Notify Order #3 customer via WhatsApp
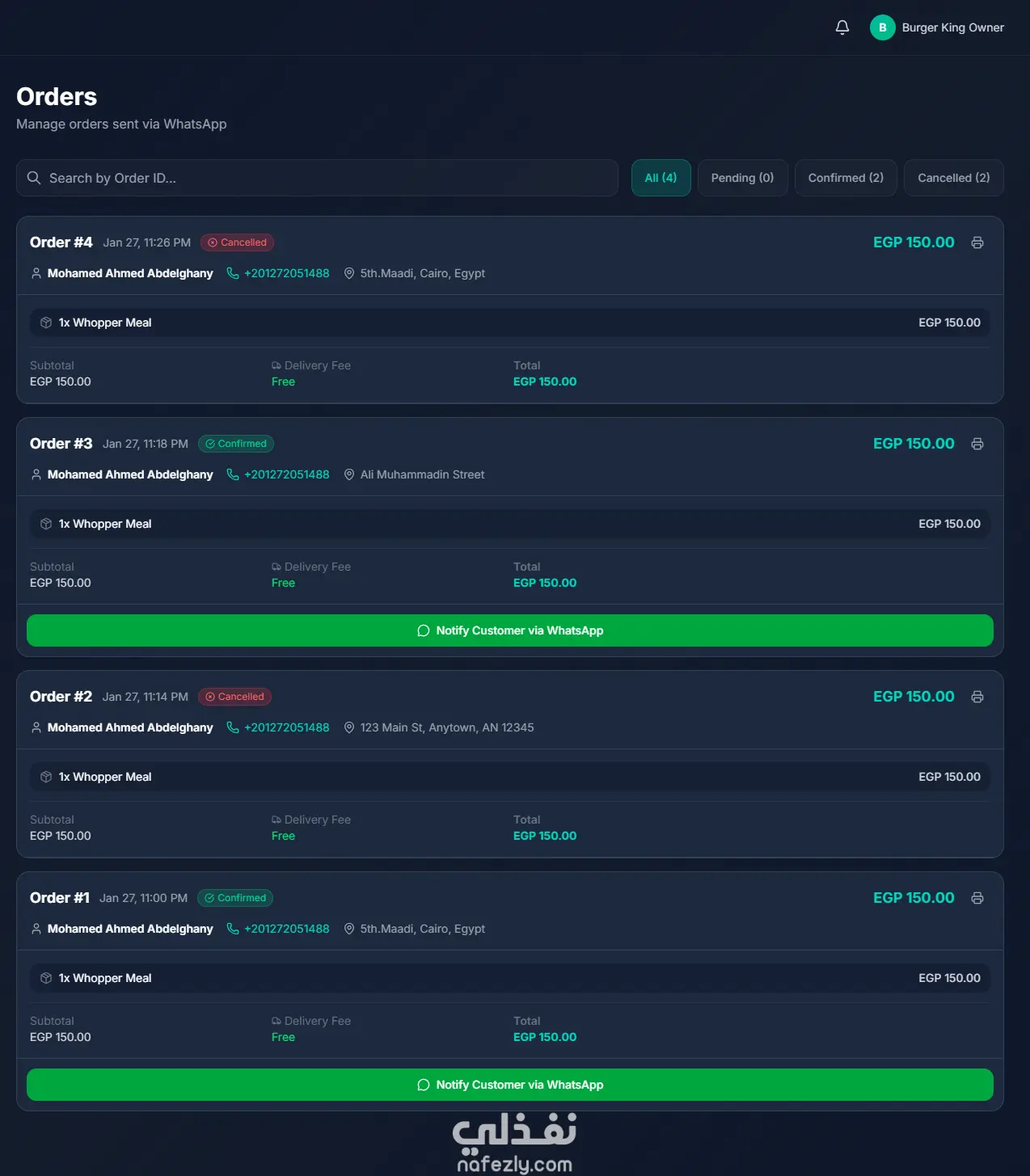 510,630
